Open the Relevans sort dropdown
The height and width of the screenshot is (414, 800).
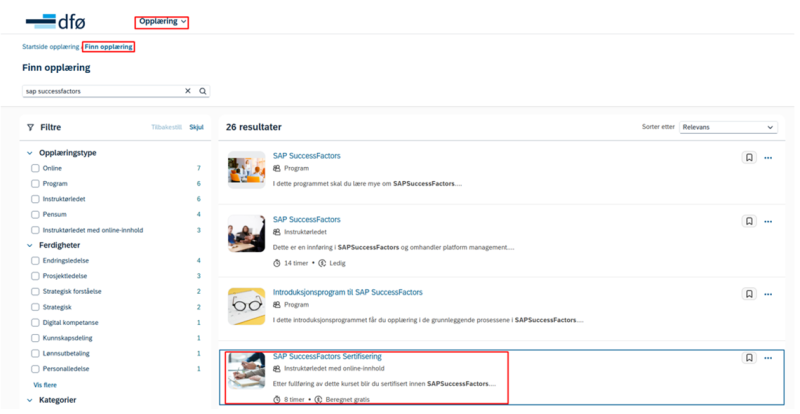tap(728, 127)
